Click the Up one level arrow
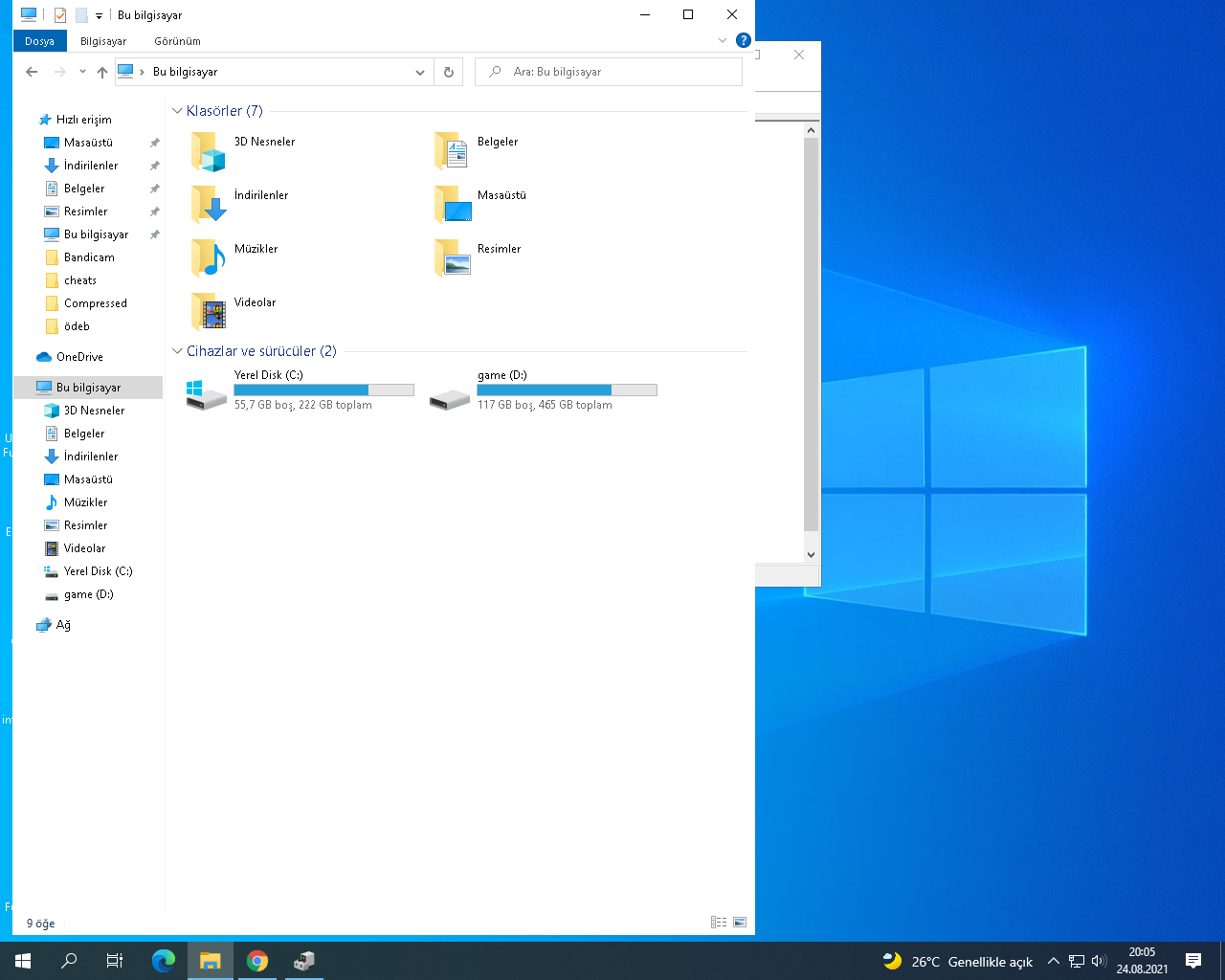This screenshot has width=1225, height=980. pos(102,72)
